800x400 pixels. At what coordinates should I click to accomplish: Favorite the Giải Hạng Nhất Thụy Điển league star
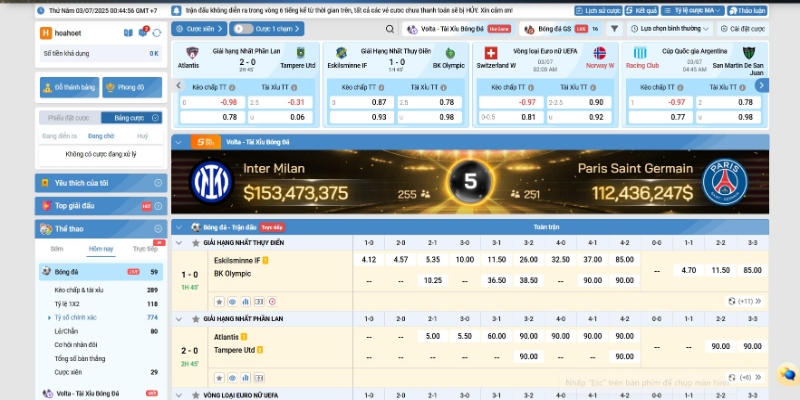[x=193, y=242]
